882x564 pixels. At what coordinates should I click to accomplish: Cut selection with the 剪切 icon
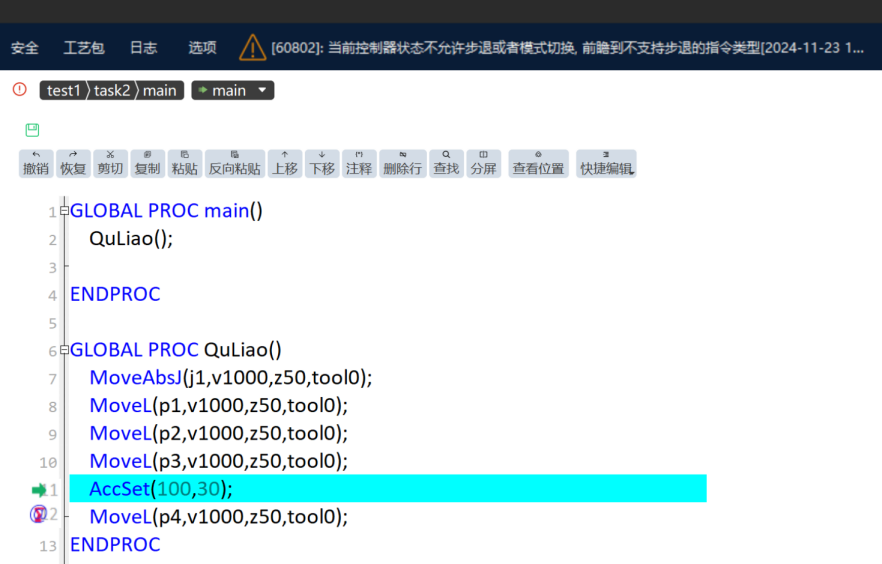click(x=110, y=164)
